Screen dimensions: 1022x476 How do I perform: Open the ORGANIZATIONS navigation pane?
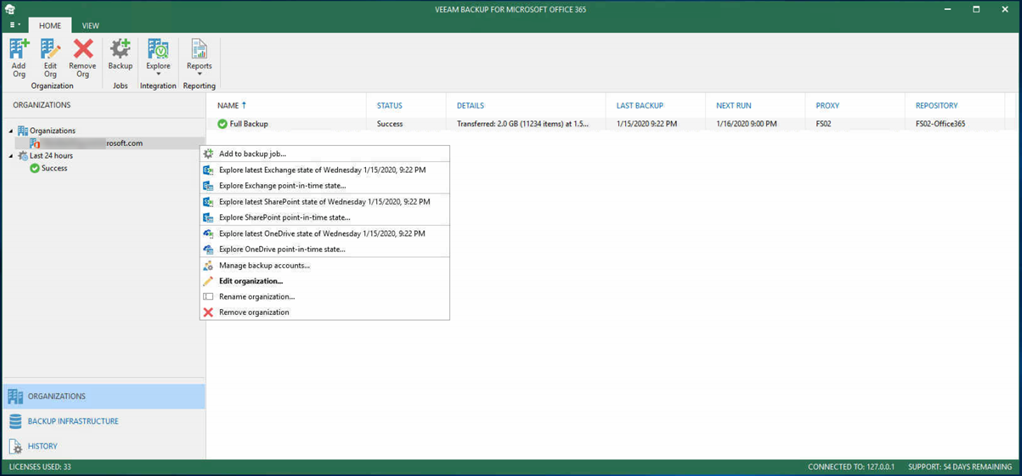104,396
